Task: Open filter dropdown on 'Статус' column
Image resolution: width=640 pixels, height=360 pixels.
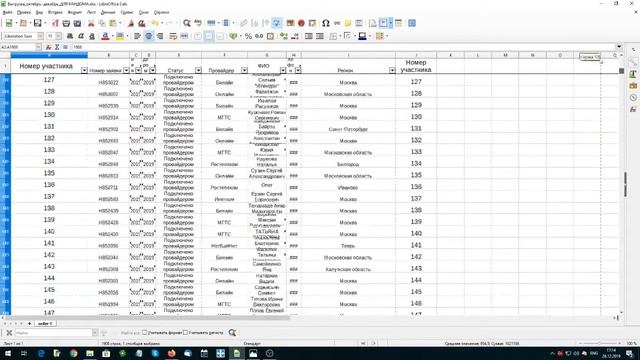Action: click(x=198, y=70)
